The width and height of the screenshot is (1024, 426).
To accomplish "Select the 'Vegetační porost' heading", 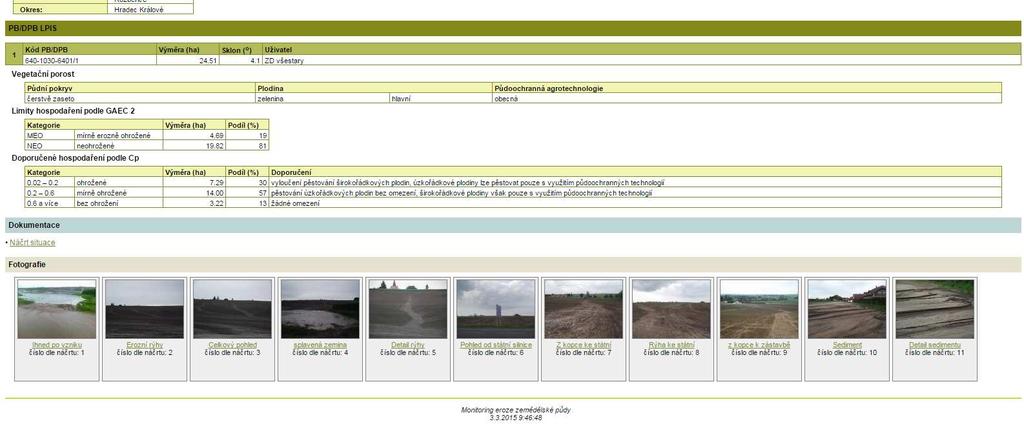I will tap(43, 74).
